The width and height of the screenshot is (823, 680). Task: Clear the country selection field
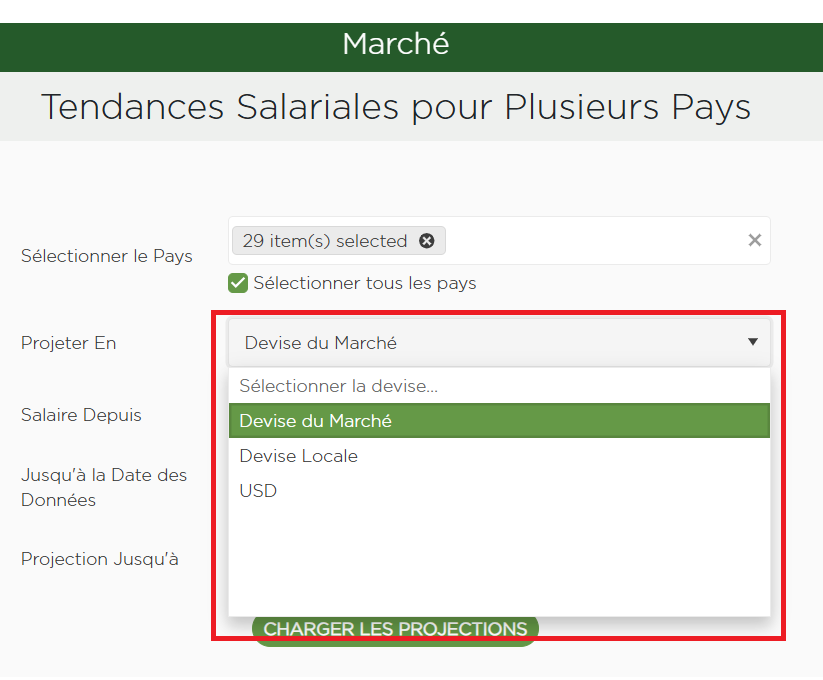(754, 240)
